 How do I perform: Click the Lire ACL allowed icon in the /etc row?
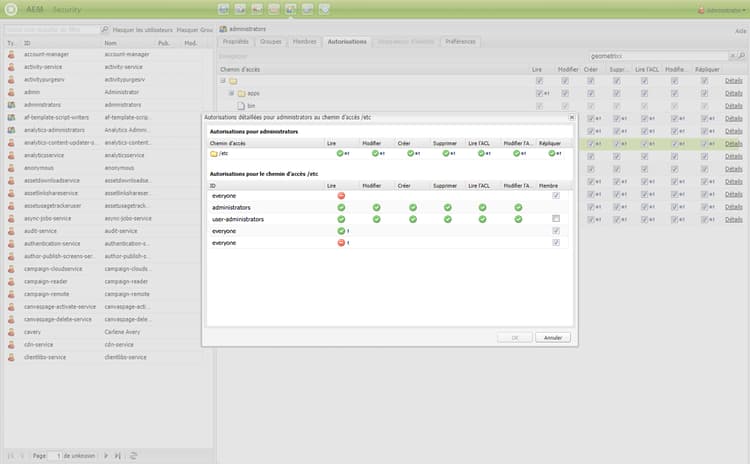point(481,154)
